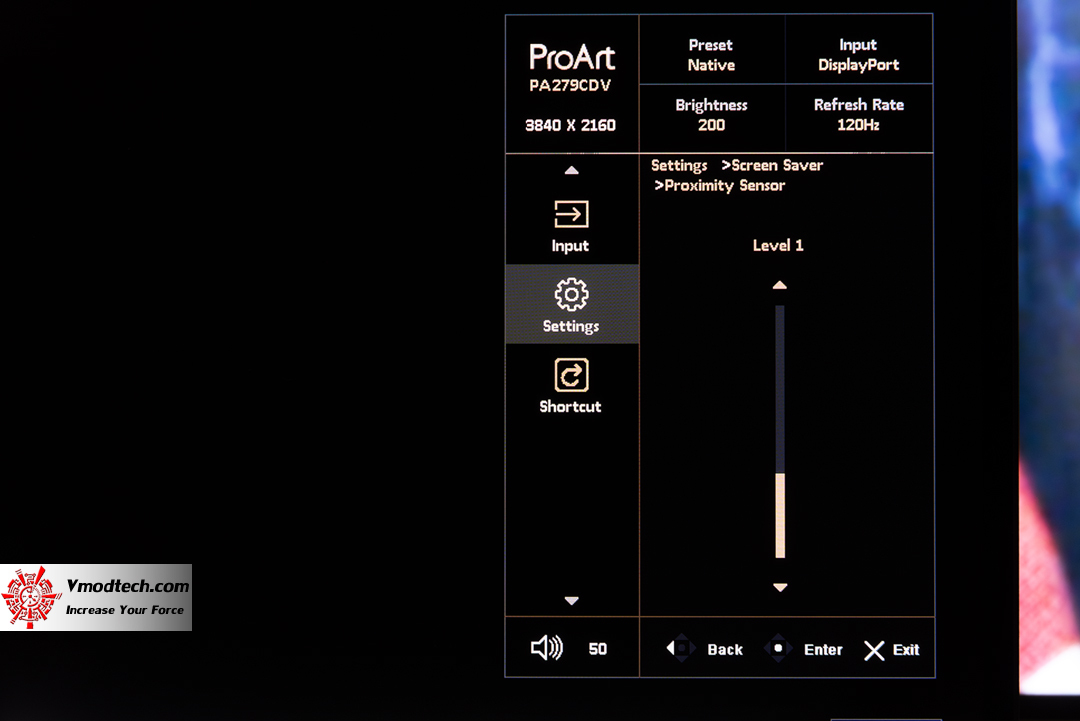1080x721 pixels.
Task: Click the Back button label
Action: [x=725, y=649]
